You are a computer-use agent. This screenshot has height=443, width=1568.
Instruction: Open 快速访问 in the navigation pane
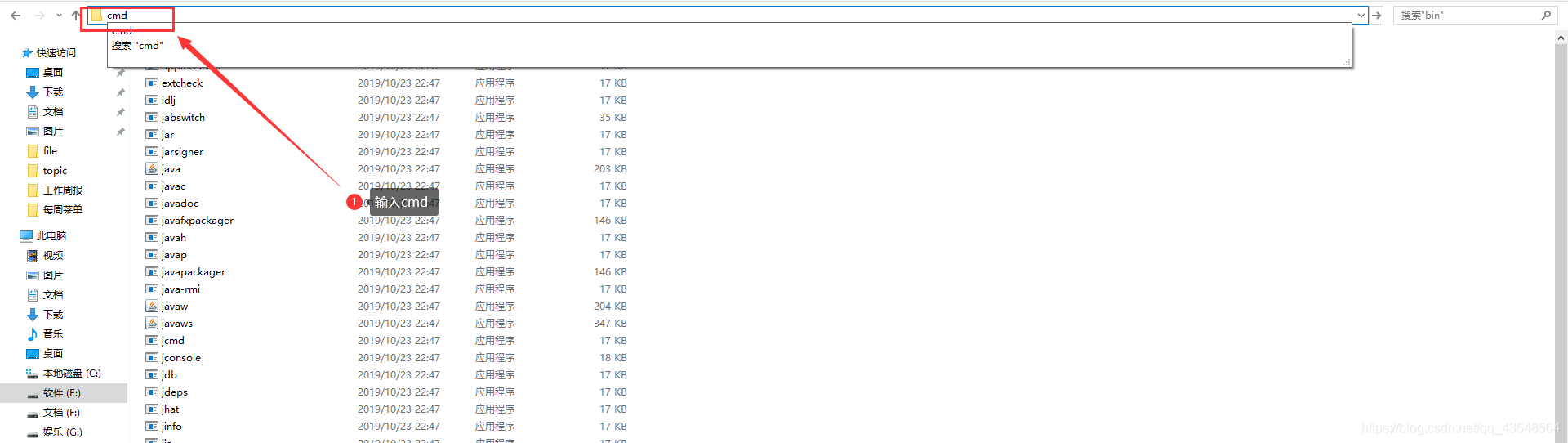56,53
